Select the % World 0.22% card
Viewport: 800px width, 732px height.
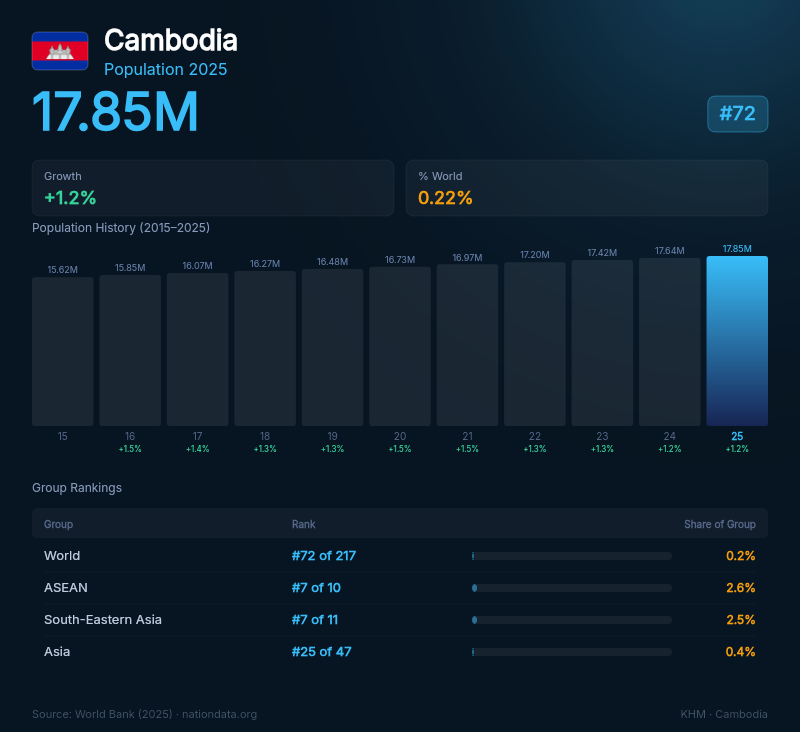click(x=587, y=188)
